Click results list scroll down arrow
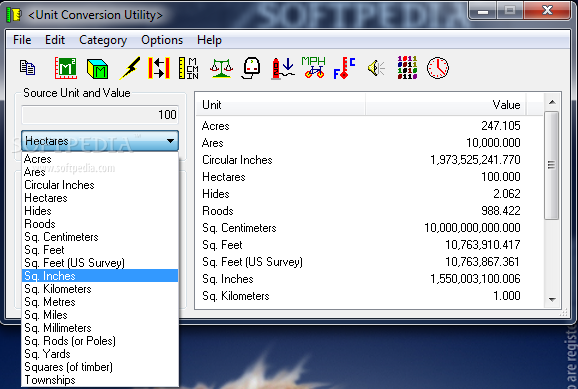Screen dimensions: 578x389 coord(552,299)
